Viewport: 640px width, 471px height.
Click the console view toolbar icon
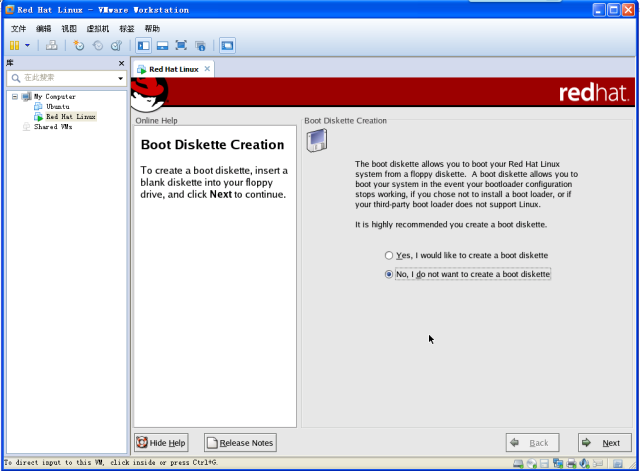pyautogui.click(x=227, y=45)
